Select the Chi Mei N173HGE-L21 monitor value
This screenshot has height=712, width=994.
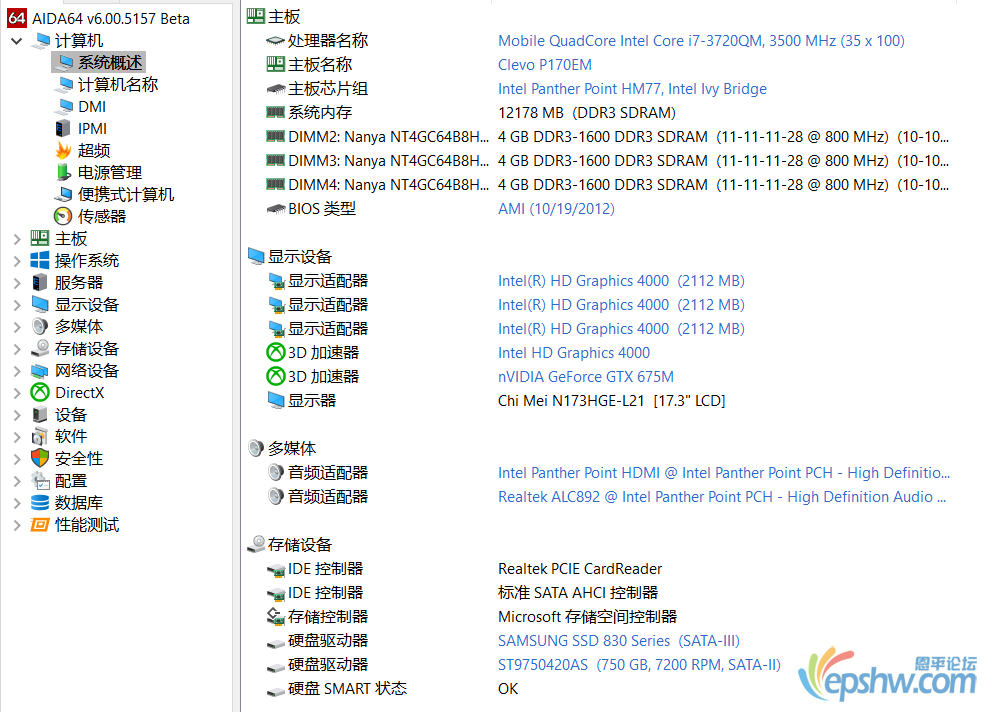612,401
